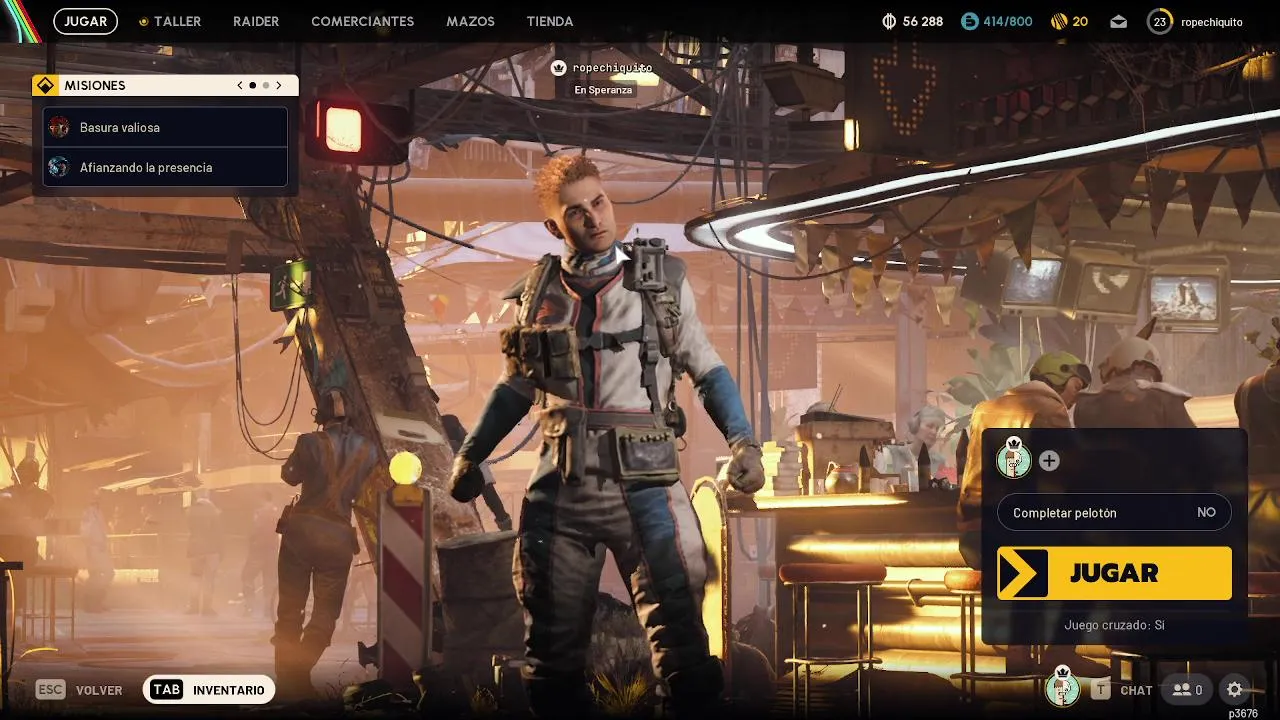The width and height of the screenshot is (1280, 720).
Task: Click the VOLVER button with ESC key
Action: tap(79, 690)
